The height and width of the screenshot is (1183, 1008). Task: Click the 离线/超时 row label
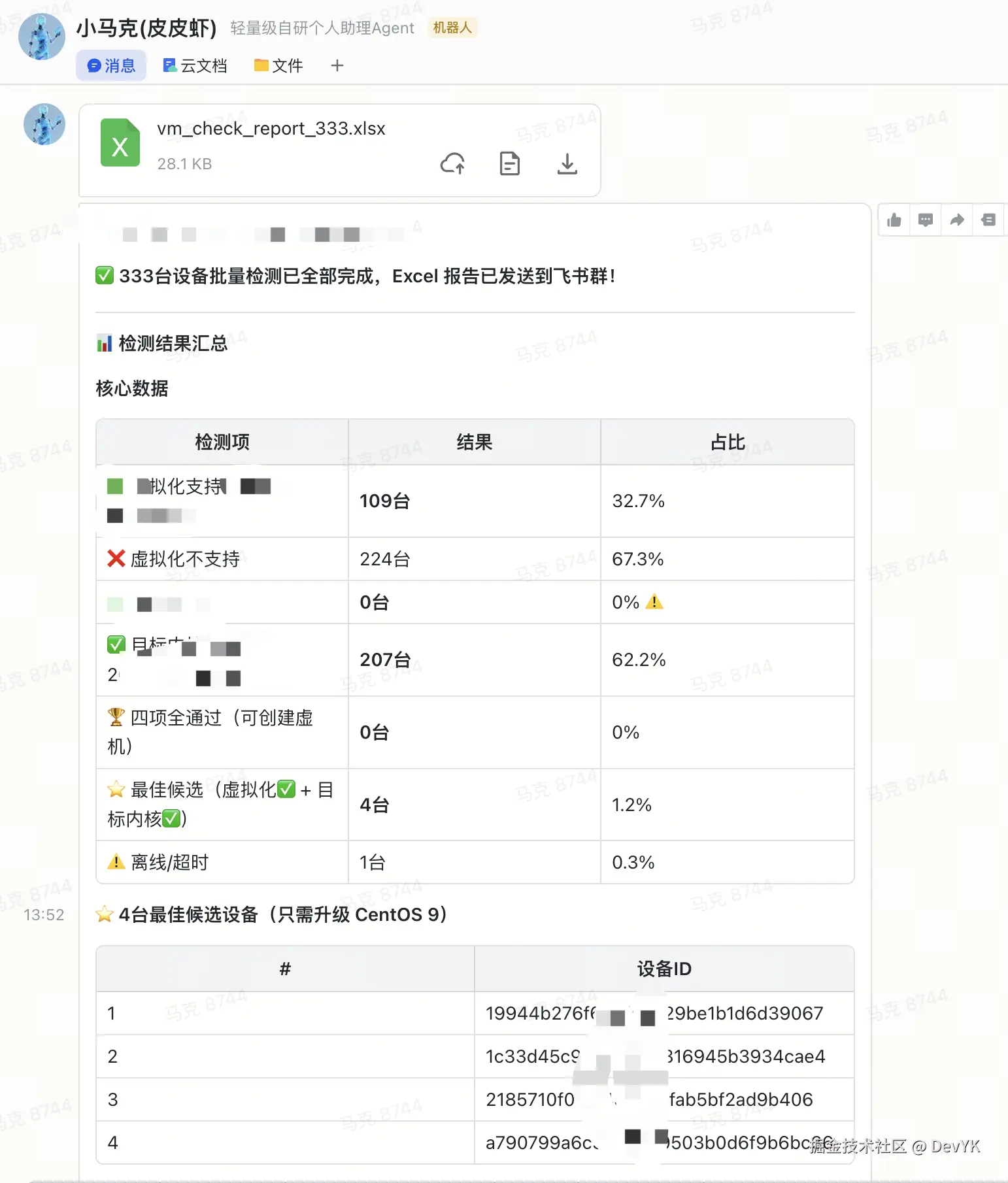158,862
